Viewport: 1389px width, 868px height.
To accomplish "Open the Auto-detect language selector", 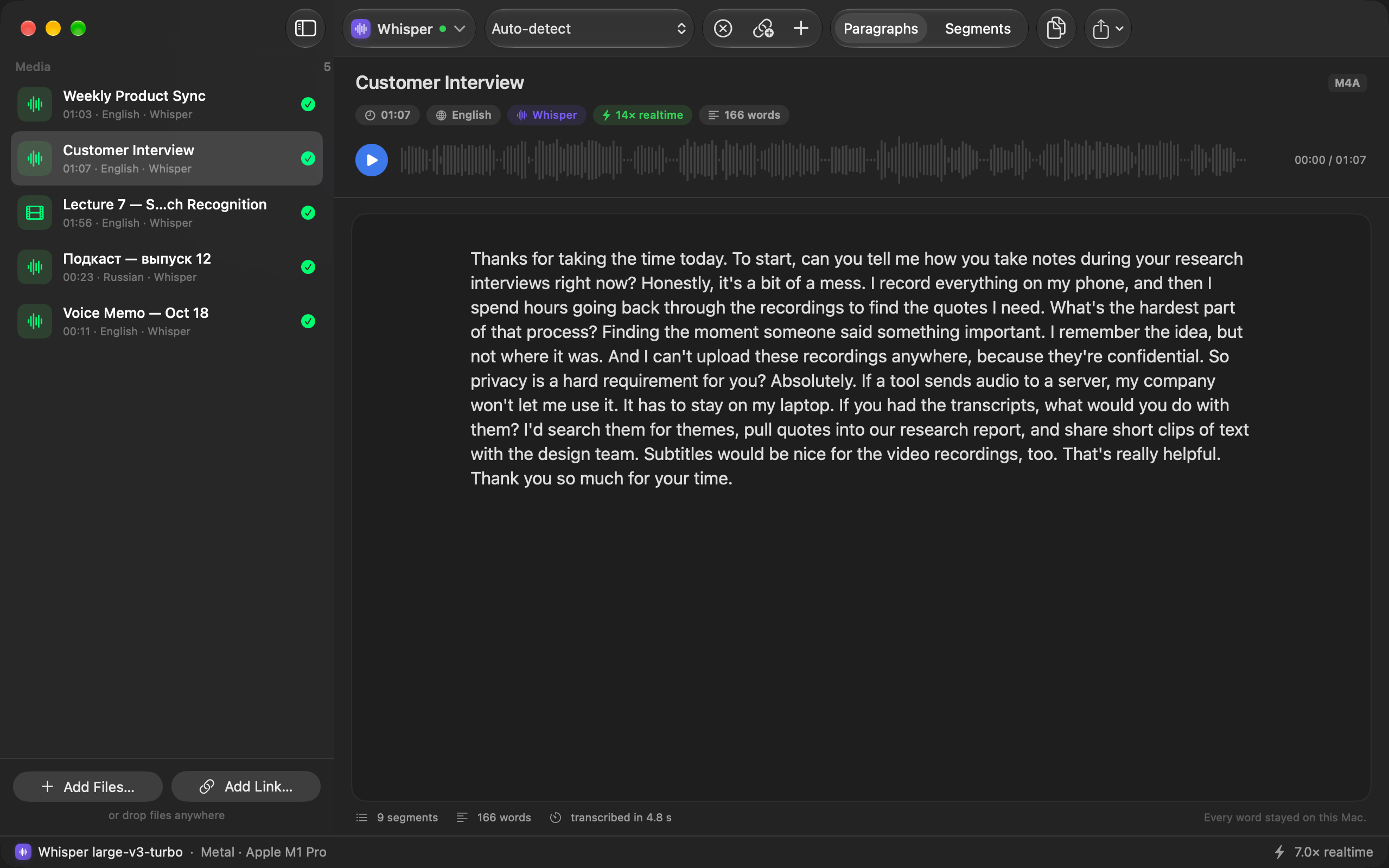I will pyautogui.click(x=589, y=28).
